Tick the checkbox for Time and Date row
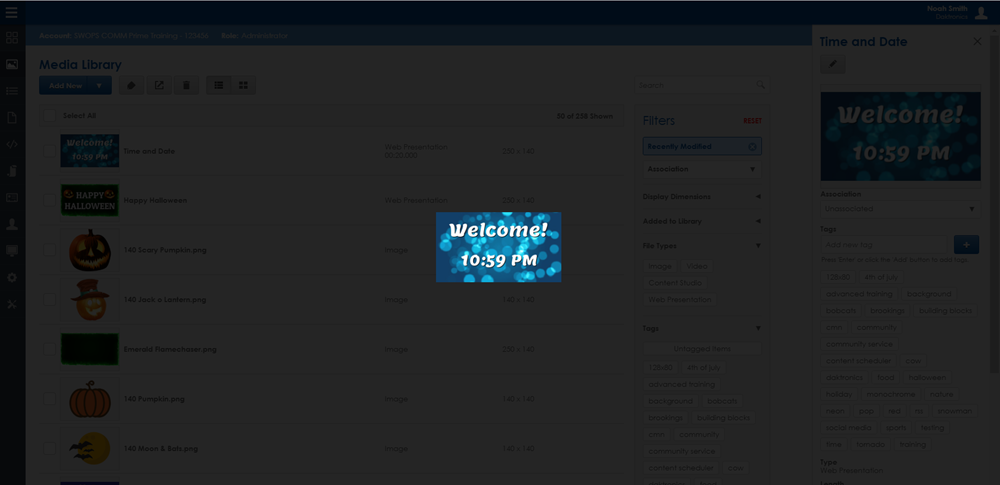The height and width of the screenshot is (485, 1000). click(49, 151)
